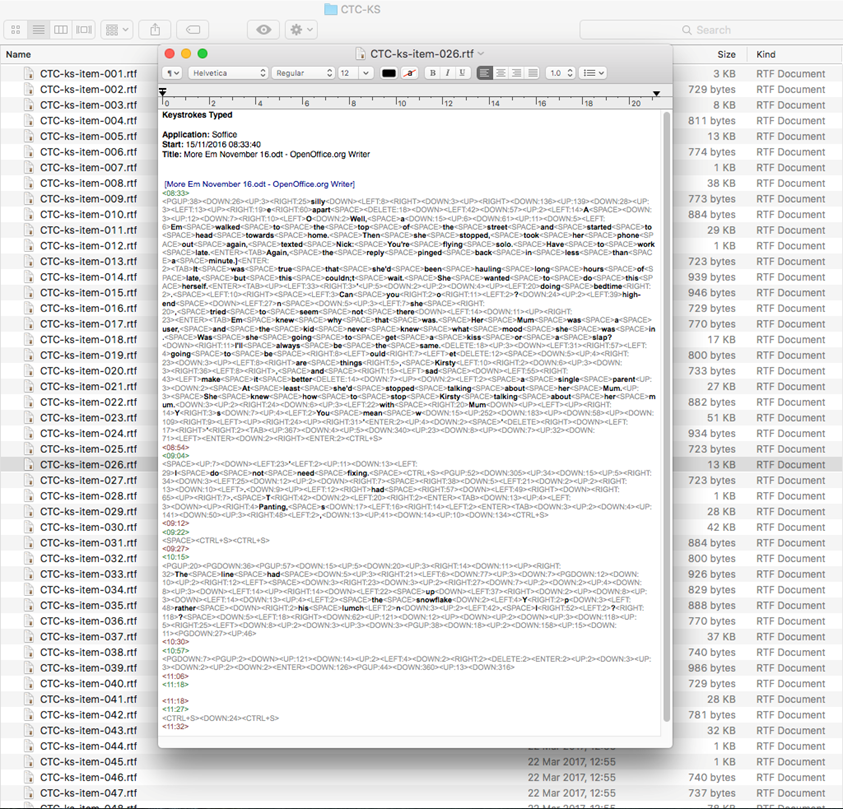Click the Finder edit tags icon

coord(195,30)
